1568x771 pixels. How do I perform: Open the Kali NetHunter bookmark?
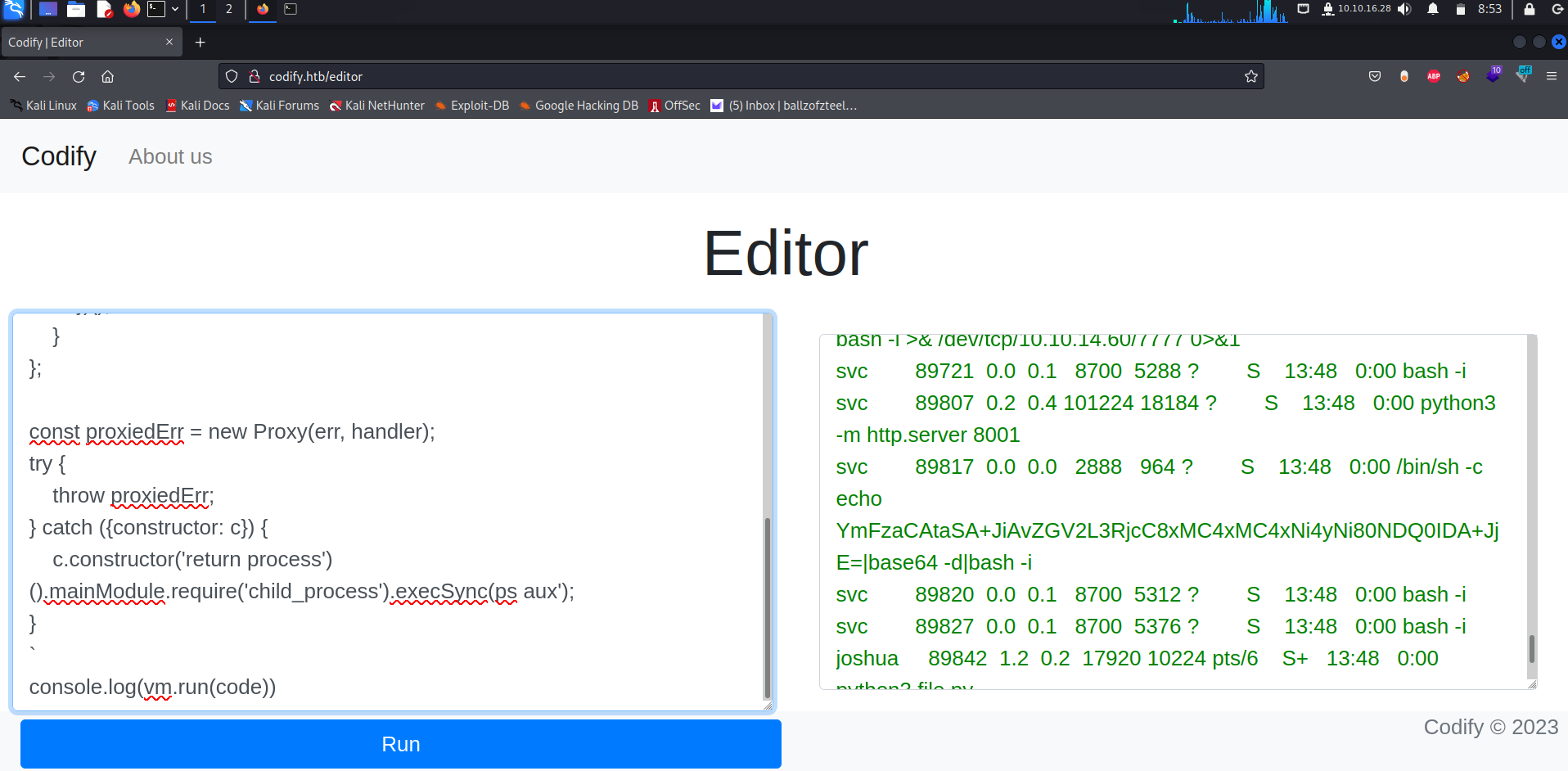(x=376, y=106)
